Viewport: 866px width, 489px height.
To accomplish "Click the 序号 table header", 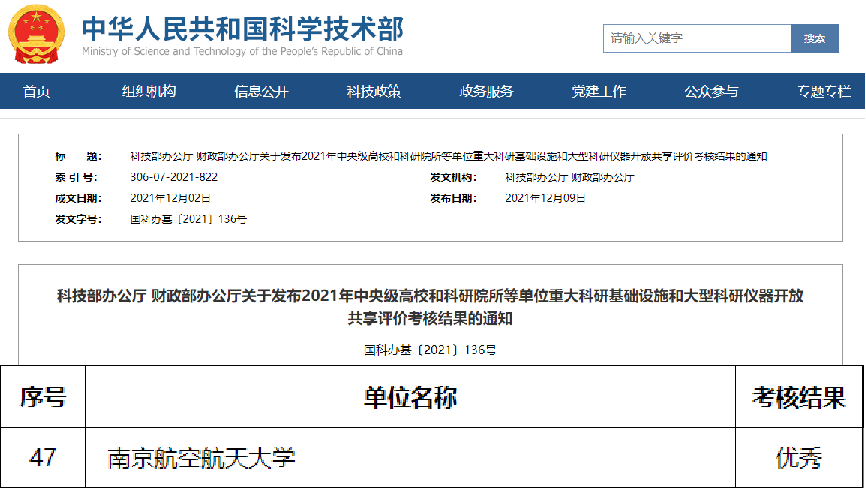I will click(43, 397).
